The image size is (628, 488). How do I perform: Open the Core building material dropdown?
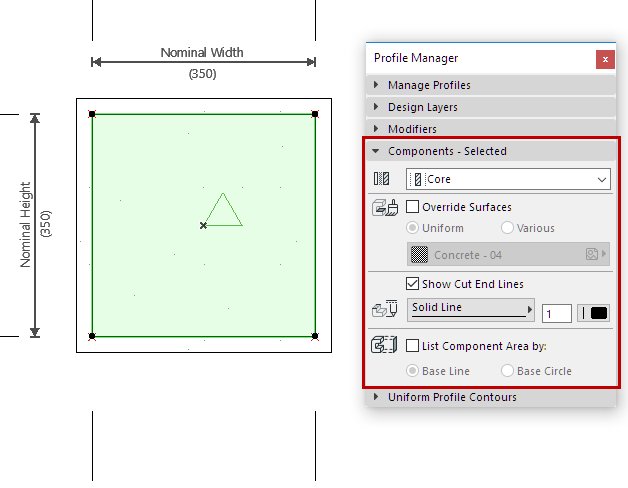(x=508, y=179)
